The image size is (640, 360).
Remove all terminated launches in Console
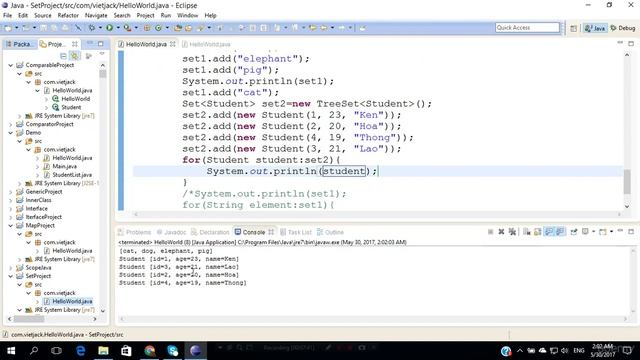[512, 232]
